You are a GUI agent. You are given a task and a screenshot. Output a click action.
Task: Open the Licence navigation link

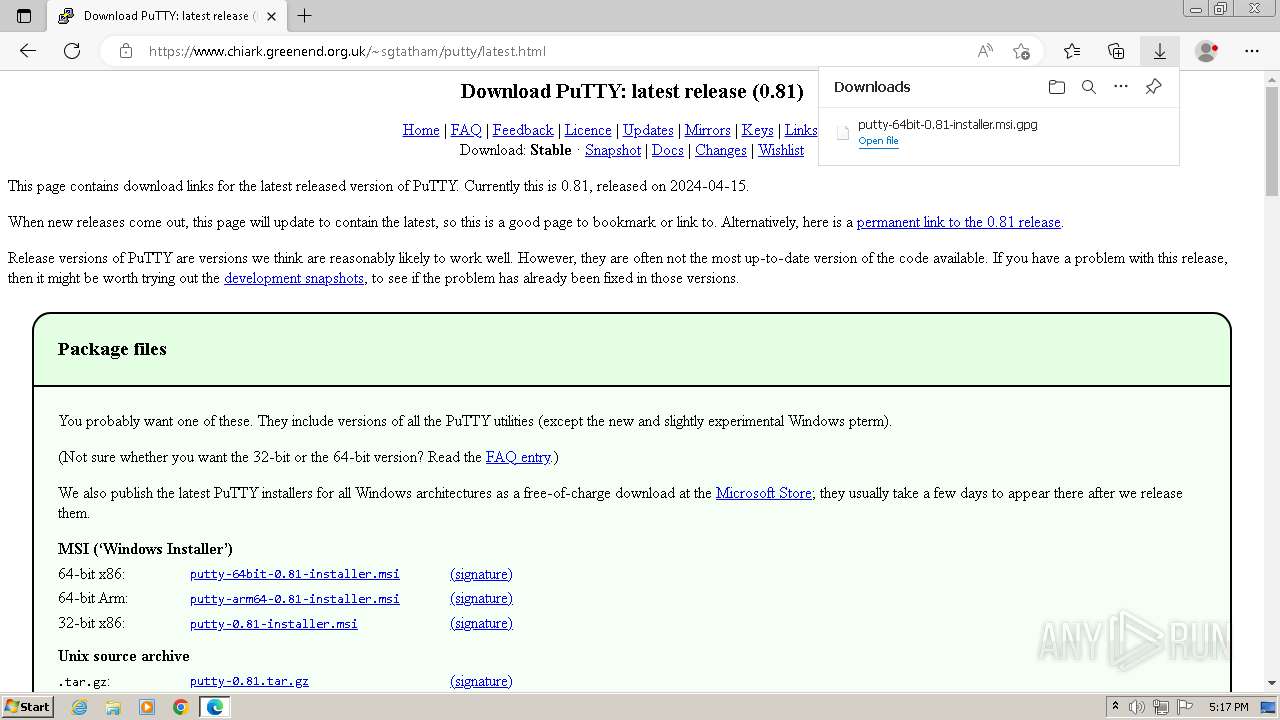(588, 130)
